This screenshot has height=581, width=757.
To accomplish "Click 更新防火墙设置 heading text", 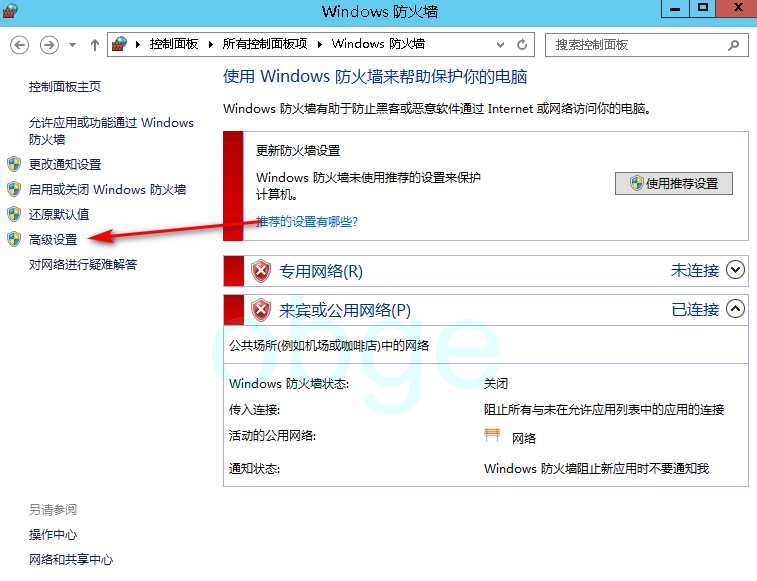I will pos(298,151).
